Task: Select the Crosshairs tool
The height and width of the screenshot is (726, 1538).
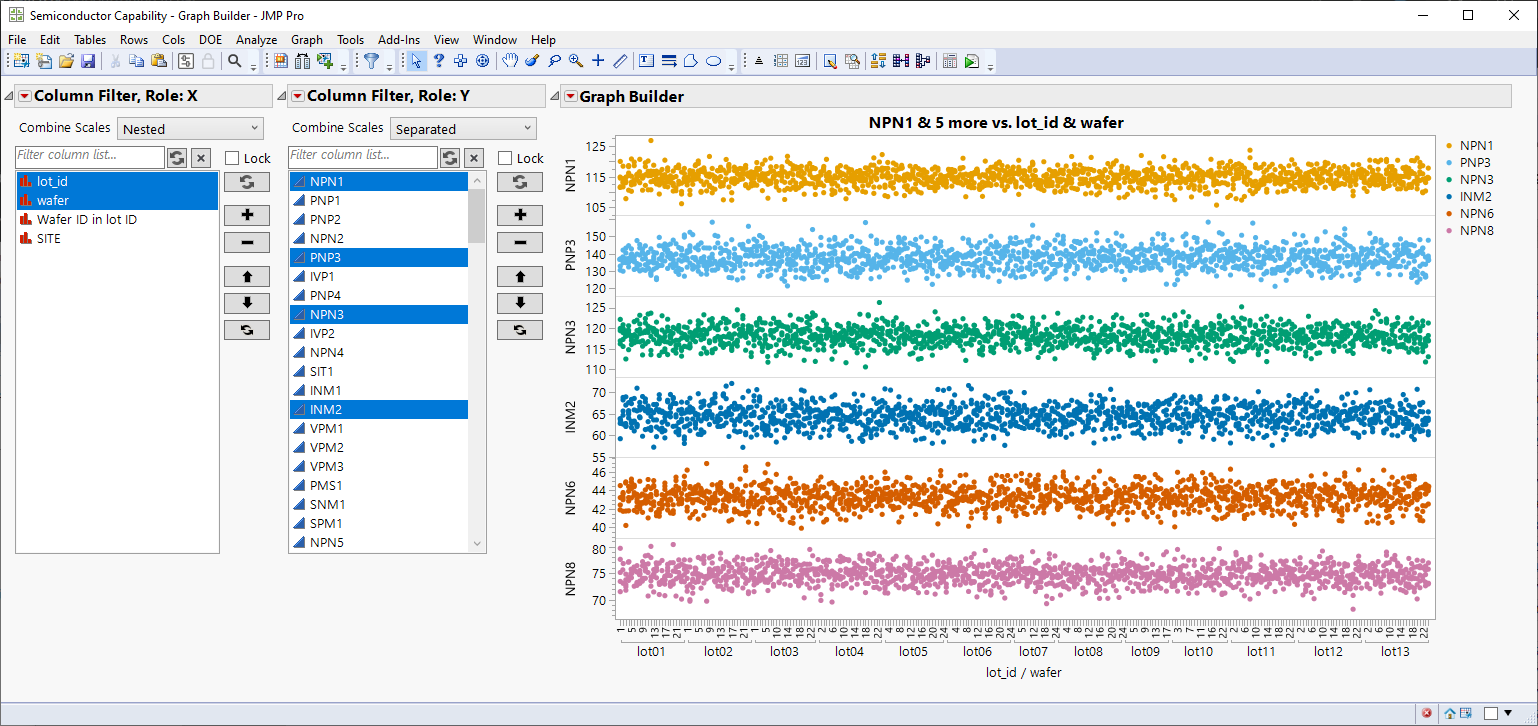Action: click(x=598, y=61)
